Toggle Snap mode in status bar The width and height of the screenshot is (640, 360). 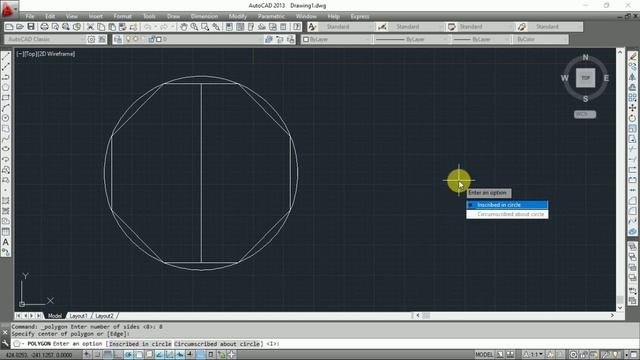click(x=98, y=355)
